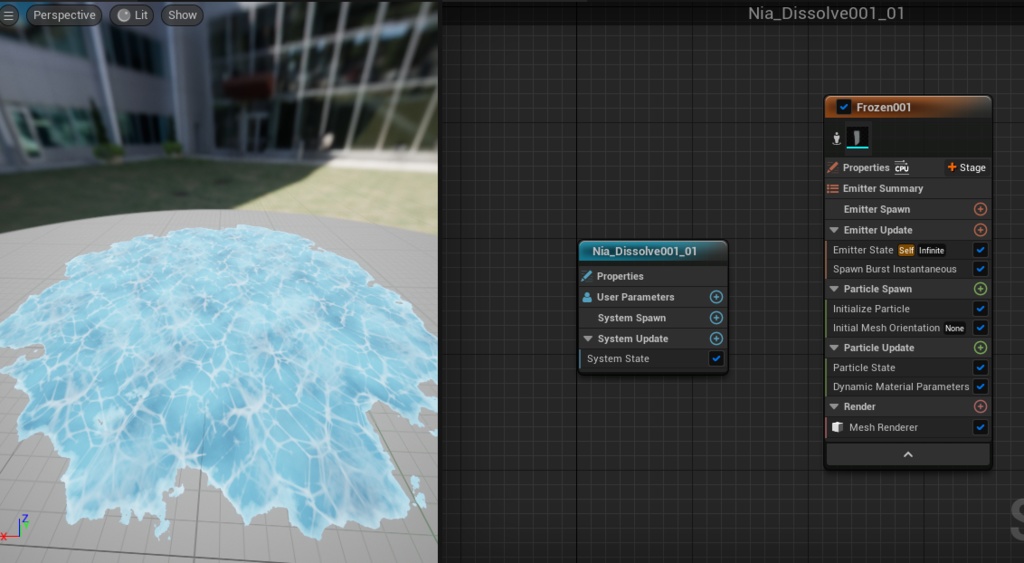1024x563 pixels.
Task: Click the CPU sim target icon
Action: [902, 168]
